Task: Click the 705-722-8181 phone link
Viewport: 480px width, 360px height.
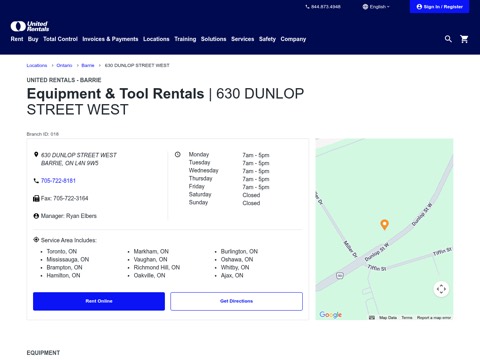Action: (58, 181)
